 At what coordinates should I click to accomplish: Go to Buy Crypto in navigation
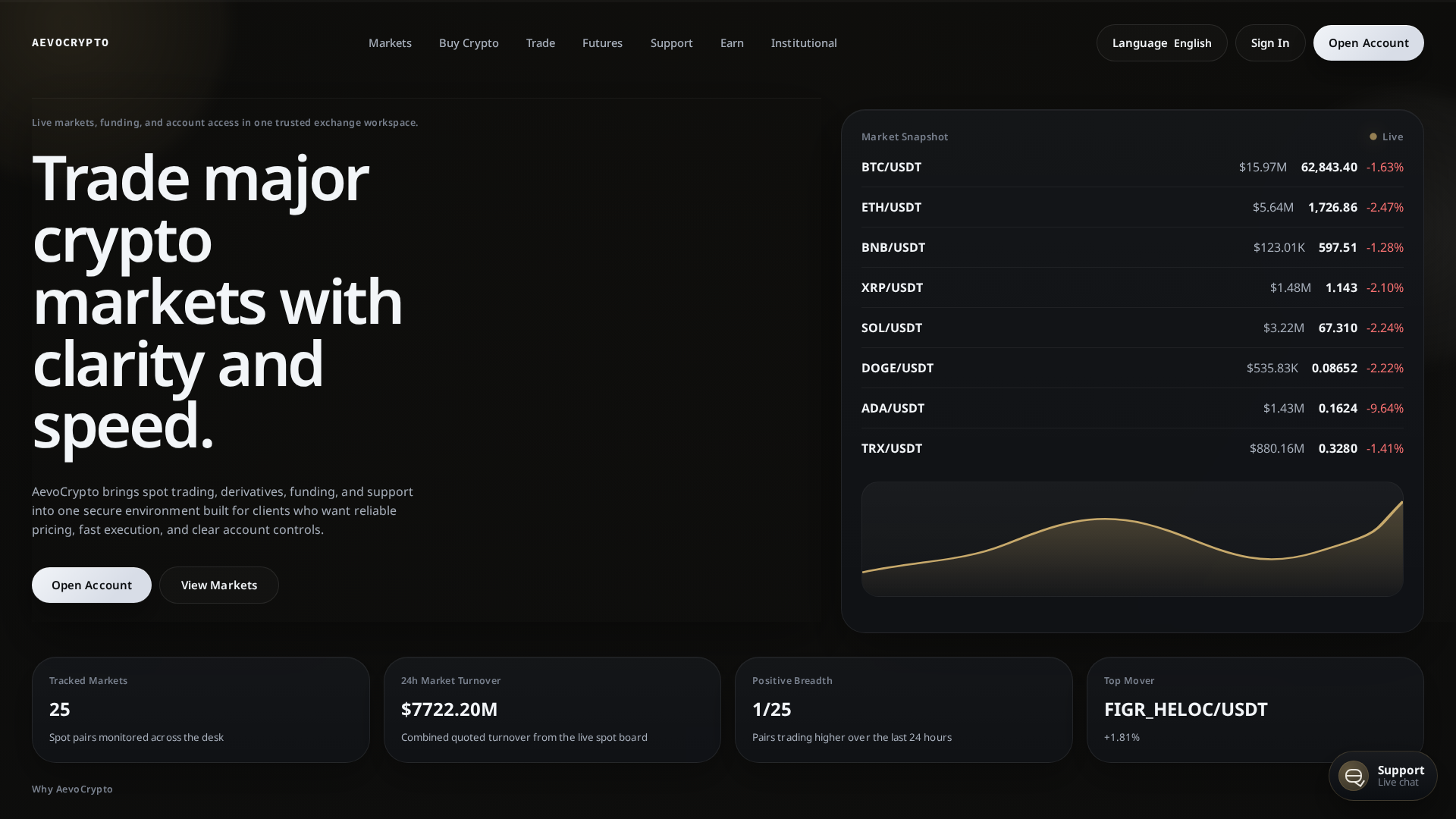click(x=469, y=42)
